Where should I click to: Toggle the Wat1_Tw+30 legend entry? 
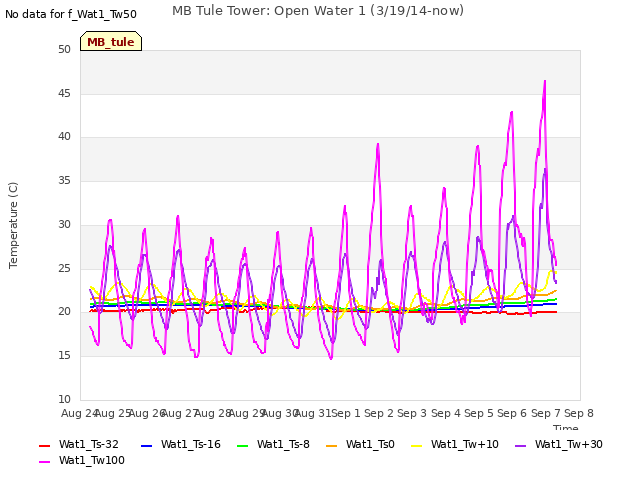point(559,444)
